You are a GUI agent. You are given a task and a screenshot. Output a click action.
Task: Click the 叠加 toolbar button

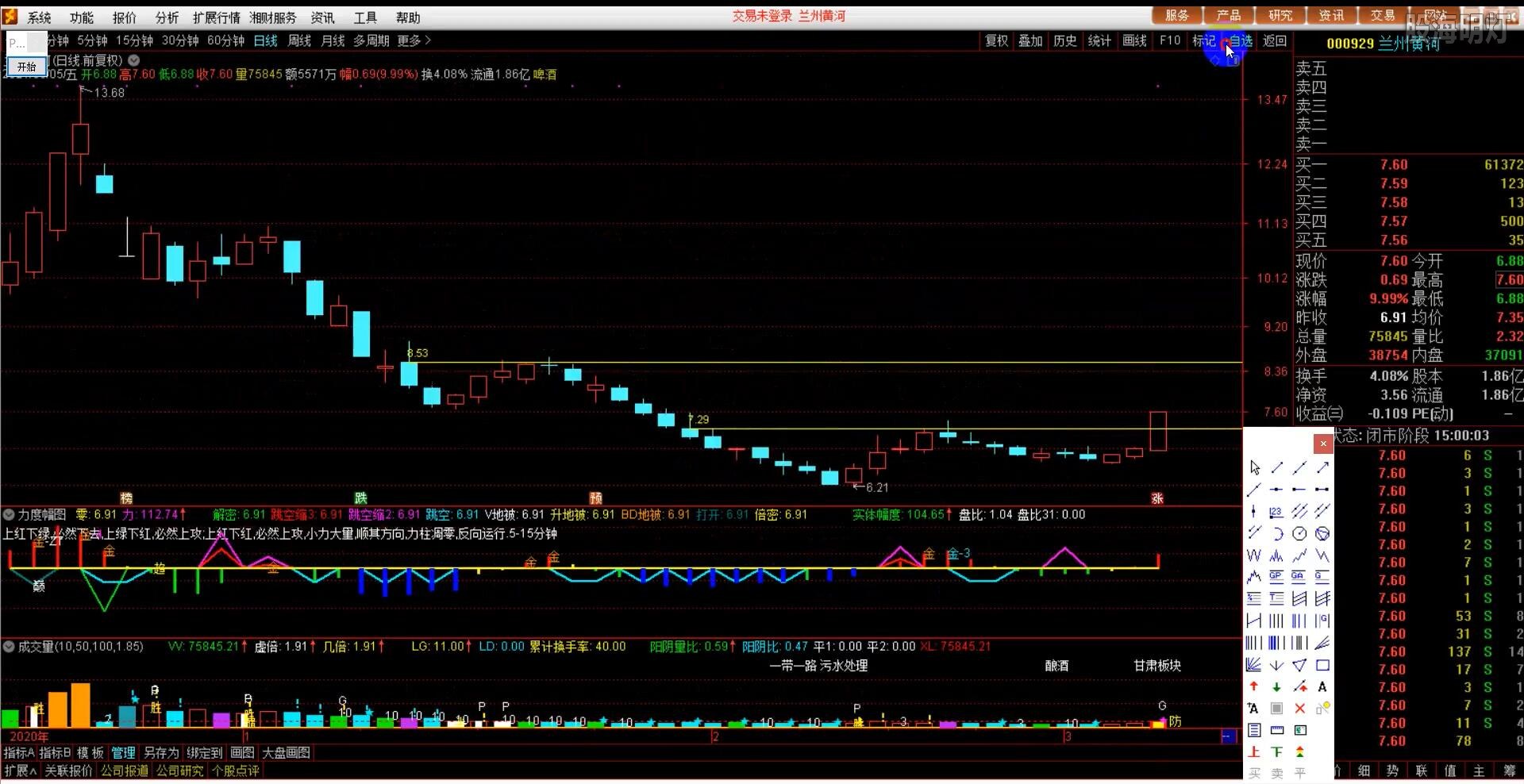1030,40
